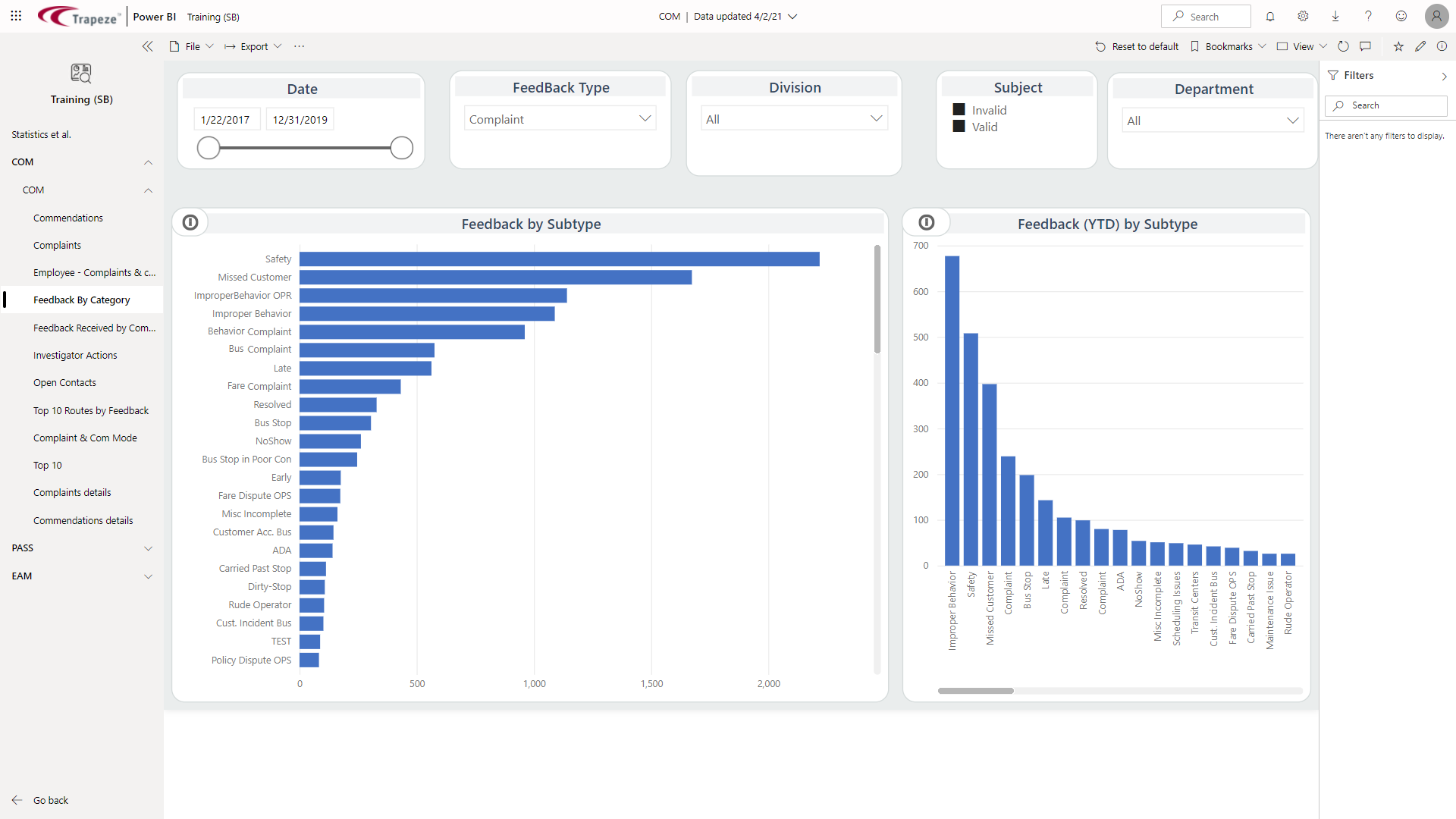Open the Complaints details report page
This screenshot has height=819, width=1456.
[x=72, y=492]
